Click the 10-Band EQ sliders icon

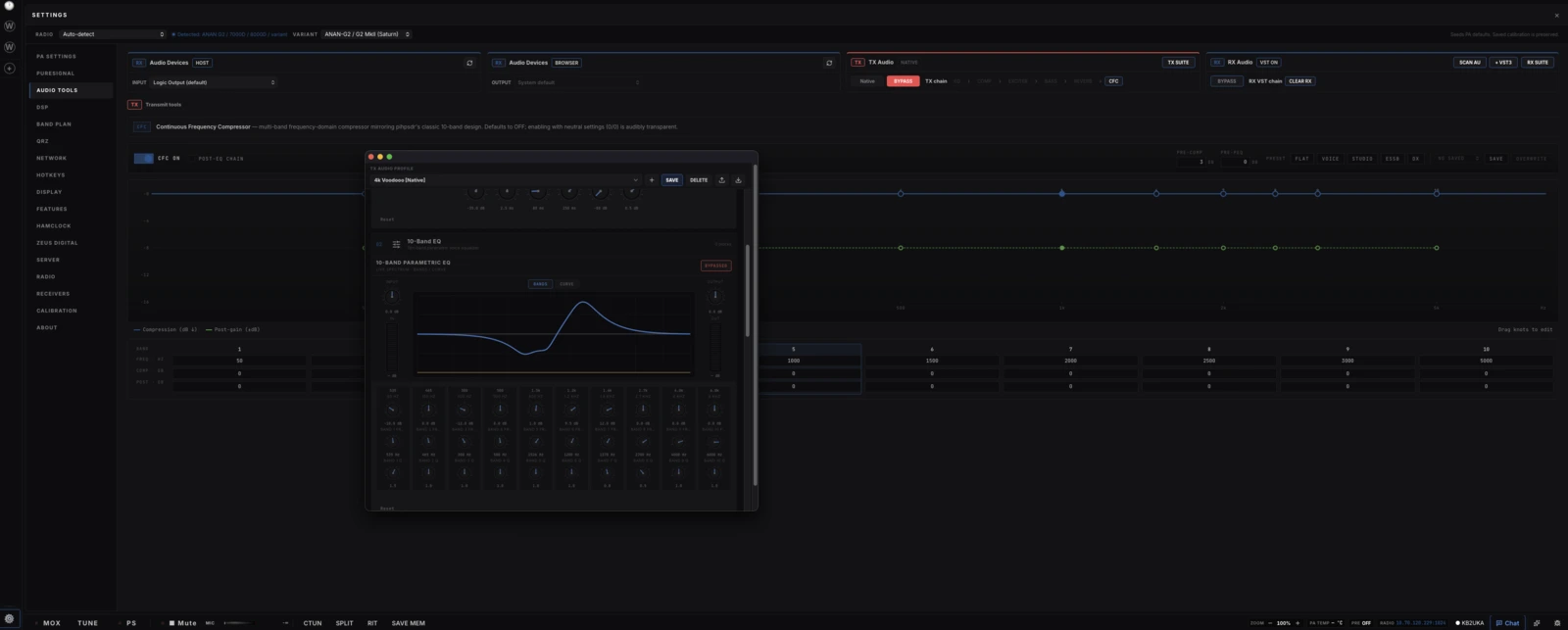point(396,244)
